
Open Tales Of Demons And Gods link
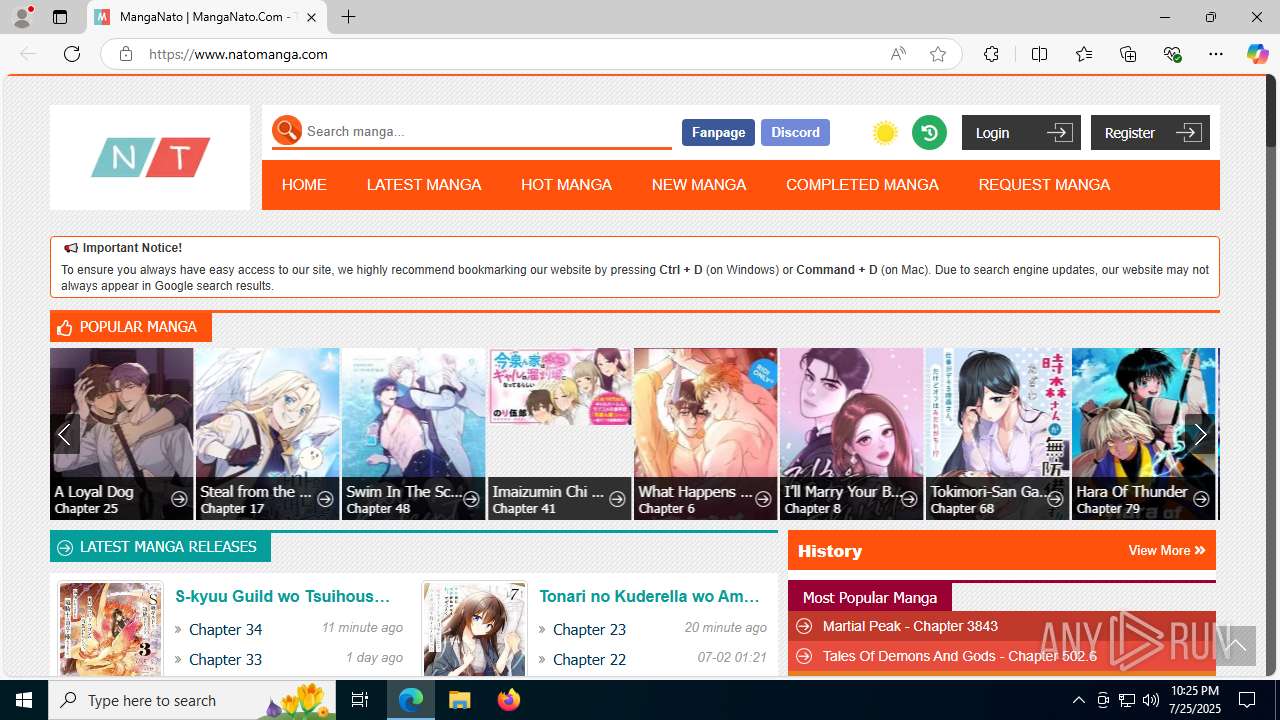(959, 656)
